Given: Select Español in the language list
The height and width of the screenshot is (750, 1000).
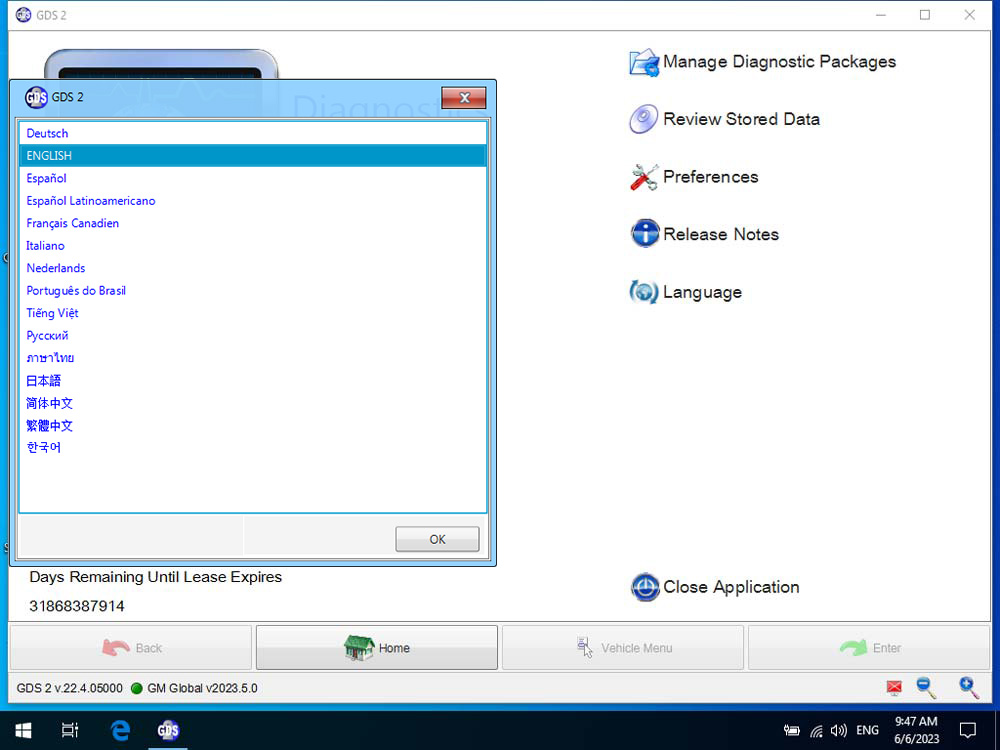Looking at the screenshot, I should click(253, 178).
